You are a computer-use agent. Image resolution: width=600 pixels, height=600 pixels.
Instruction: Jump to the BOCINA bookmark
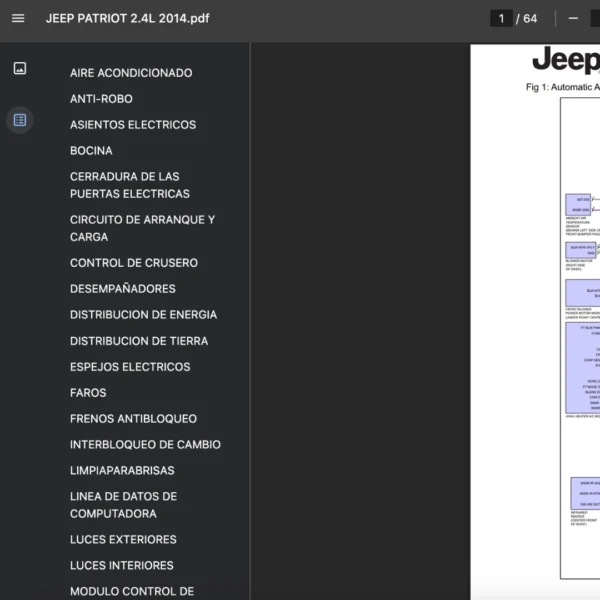(x=91, y=151)
